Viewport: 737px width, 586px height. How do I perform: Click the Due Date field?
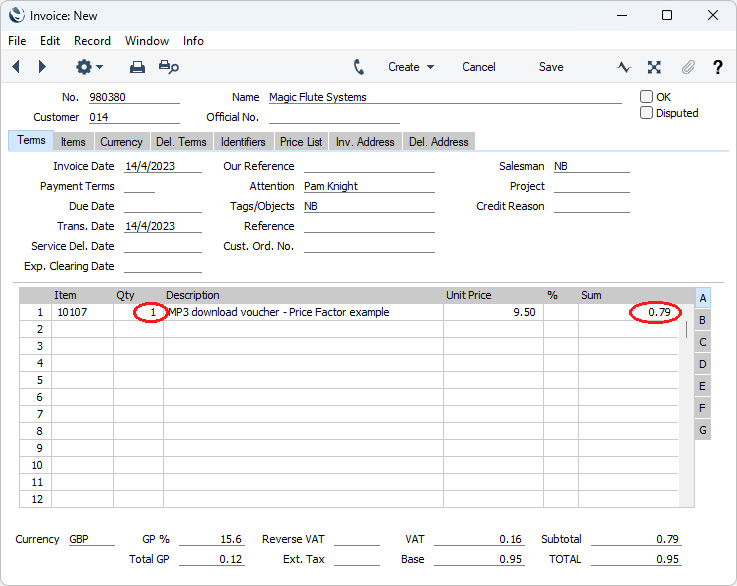(x=163, y=206)
